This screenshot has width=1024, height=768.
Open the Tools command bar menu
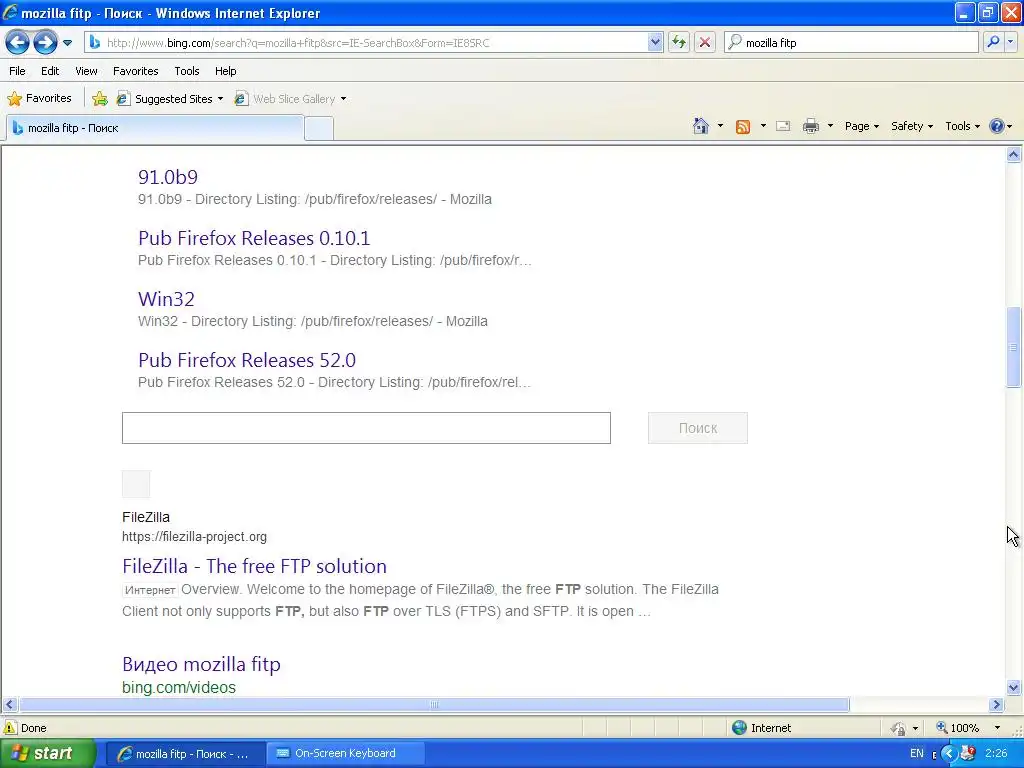coord(963,126)
